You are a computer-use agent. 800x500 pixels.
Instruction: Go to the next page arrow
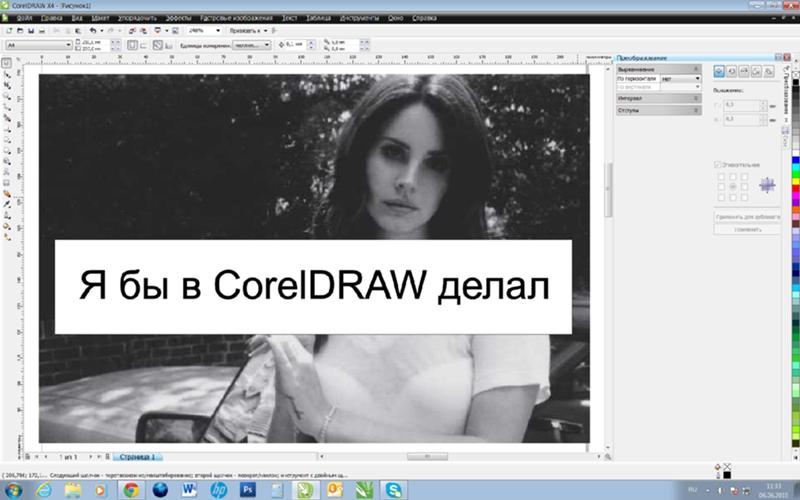click(x=90, y=457)
